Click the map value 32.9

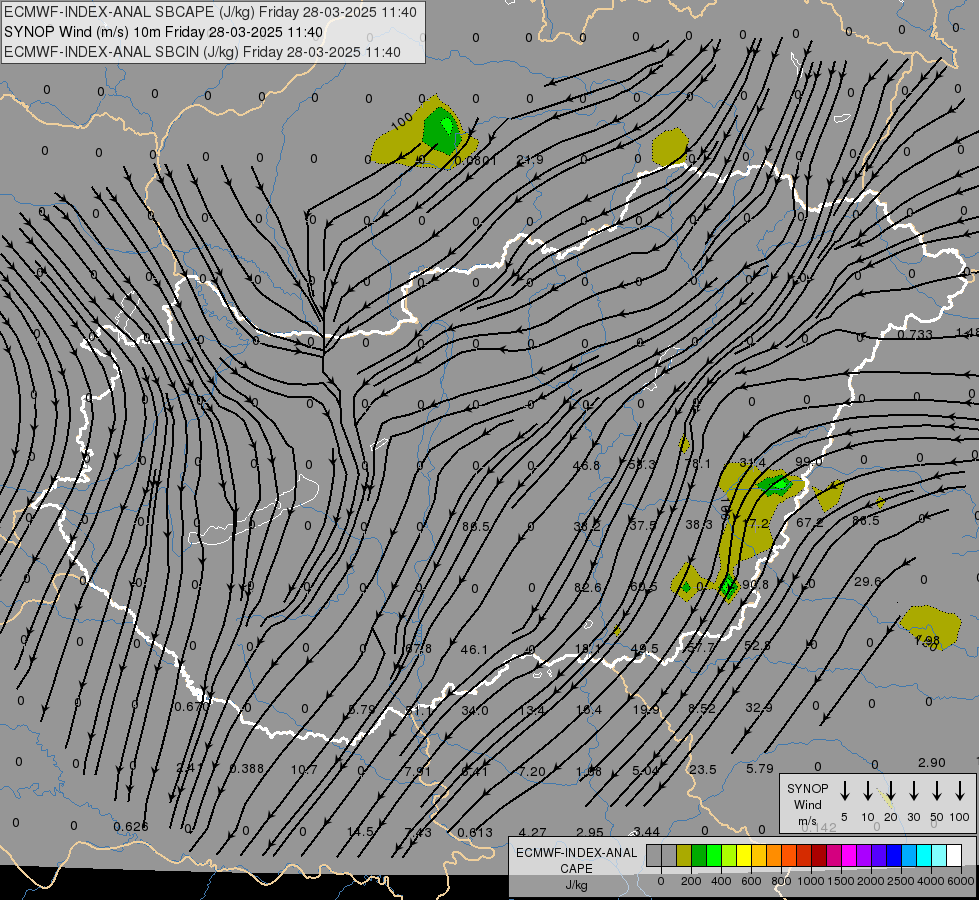tap(759, 708)
